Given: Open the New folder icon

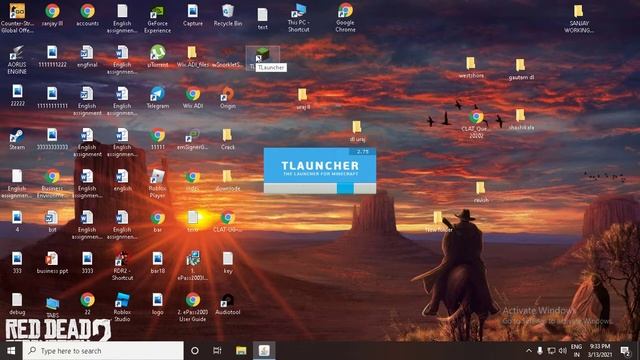Looking at the screenshot, I should [x=438, y=222].
